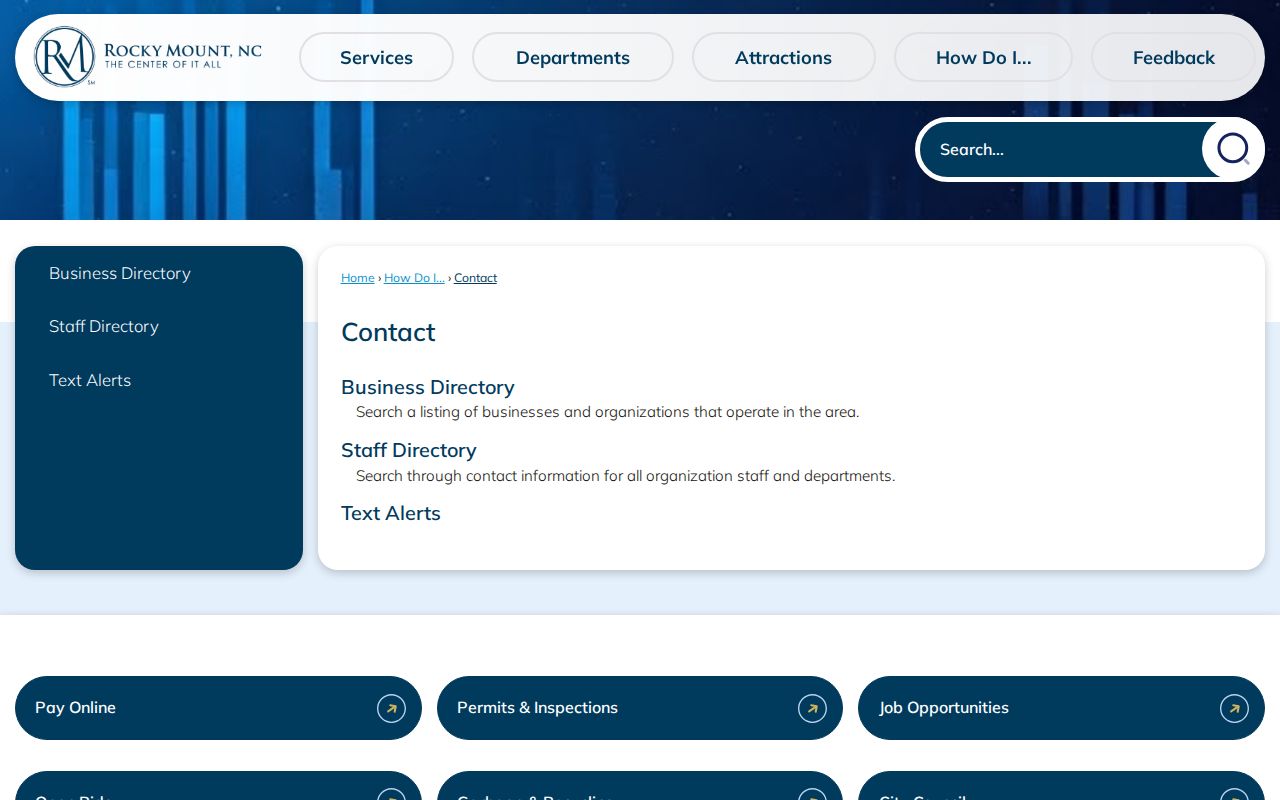Click the Job Opportunities button label
Viewport: 1280px width, 800px height.
pyautogui.click(x=944, y=708)
